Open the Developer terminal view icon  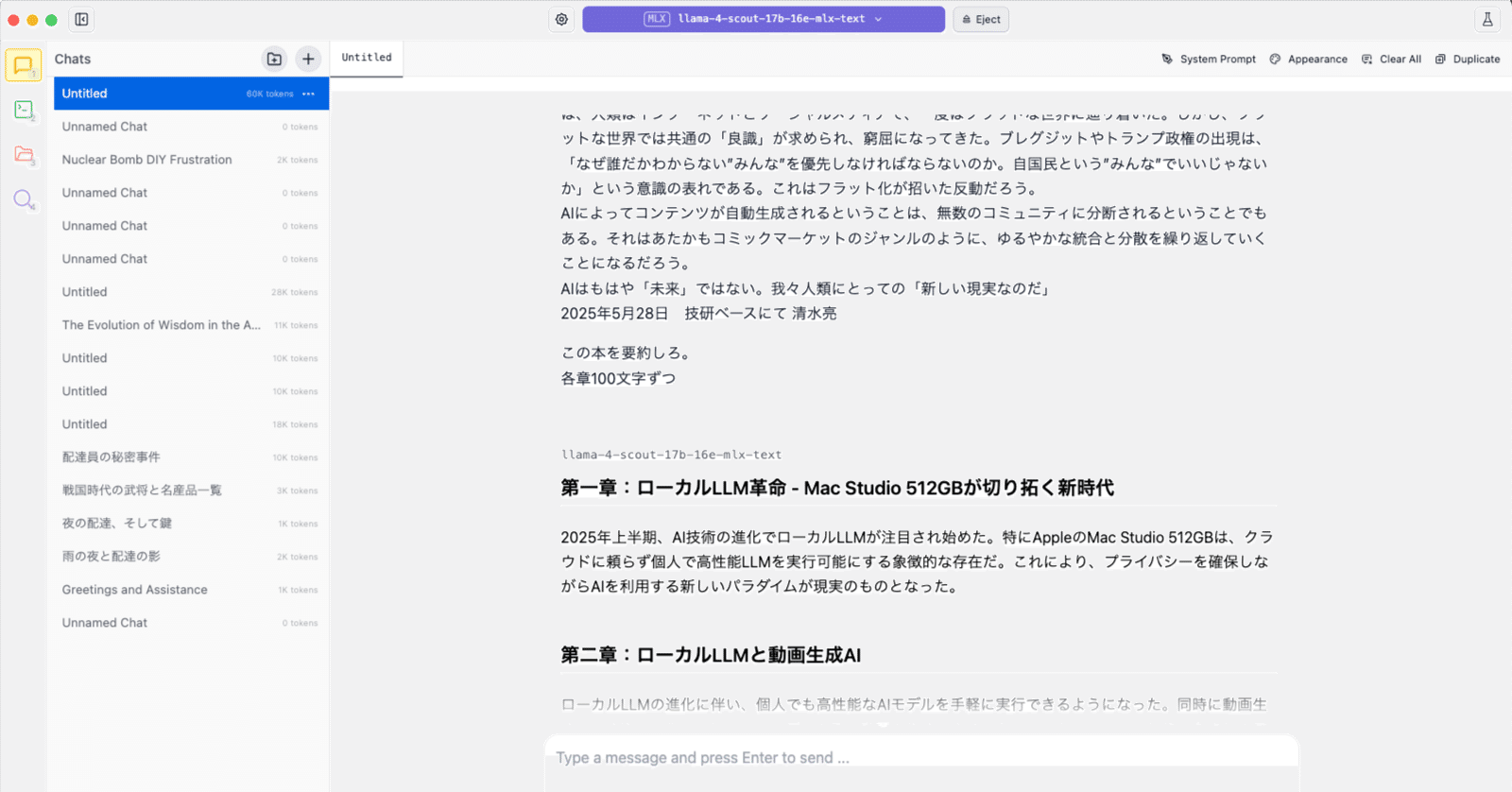(x=24, y=110)
